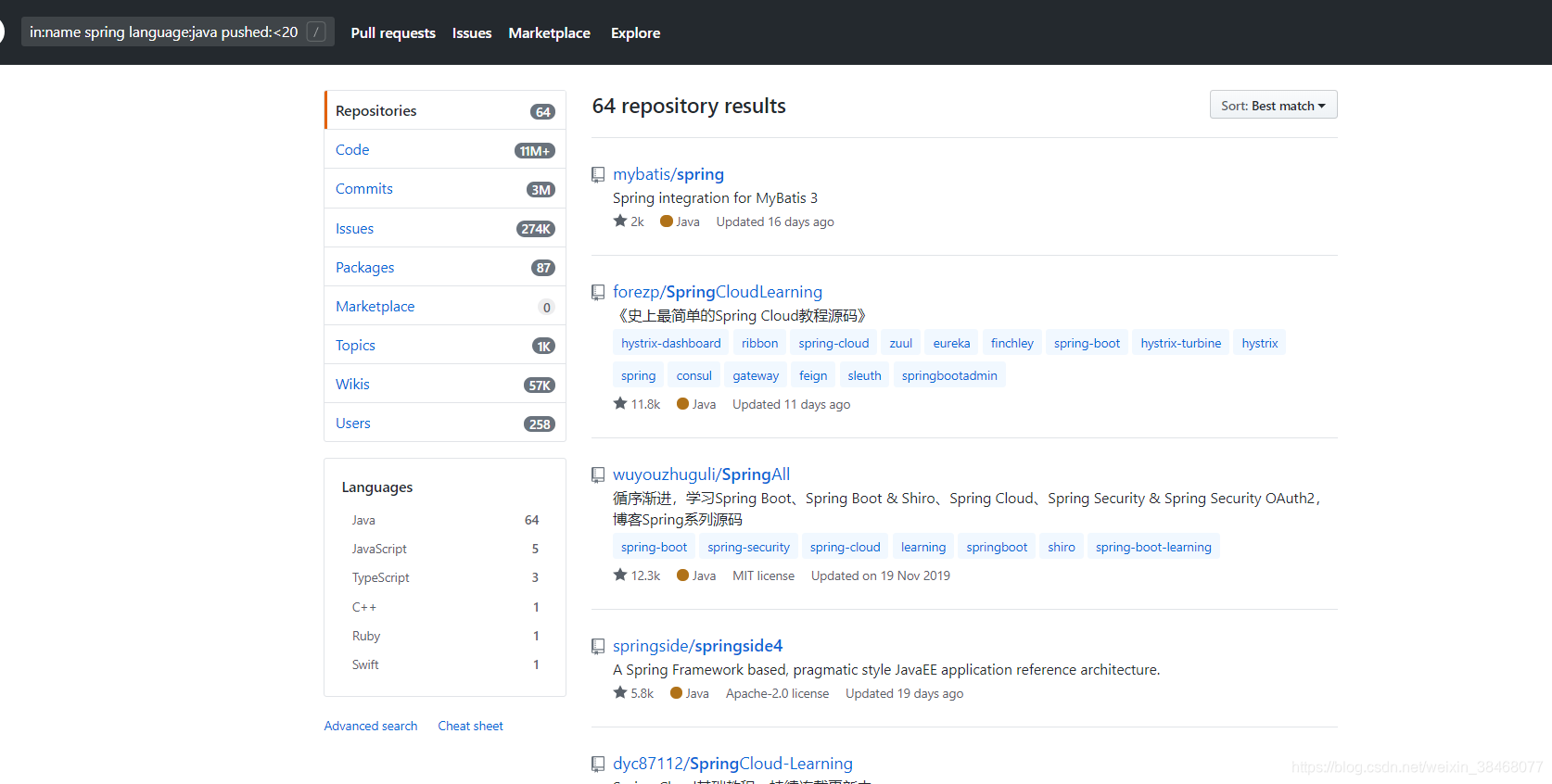Click the repo icon beside forezp/SpringCloudLearning

point(598,293)
